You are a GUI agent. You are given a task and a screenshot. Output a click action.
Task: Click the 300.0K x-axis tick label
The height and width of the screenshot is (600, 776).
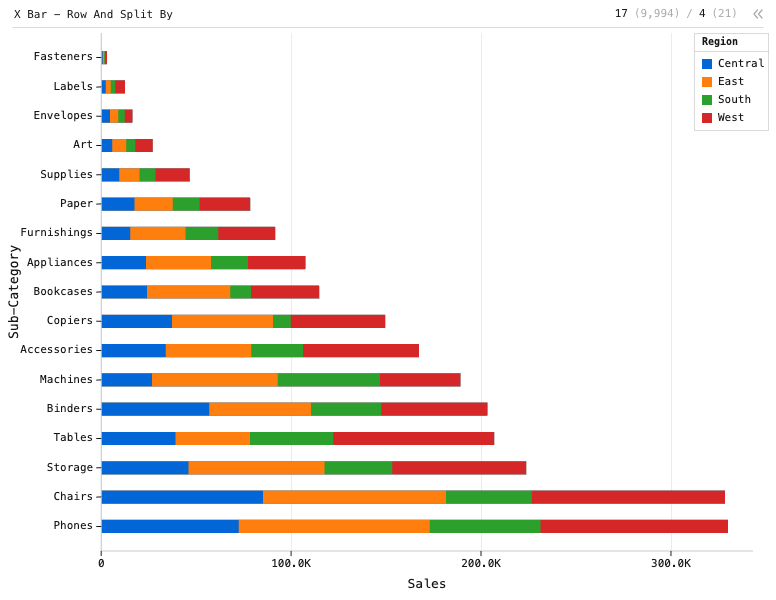671,563
